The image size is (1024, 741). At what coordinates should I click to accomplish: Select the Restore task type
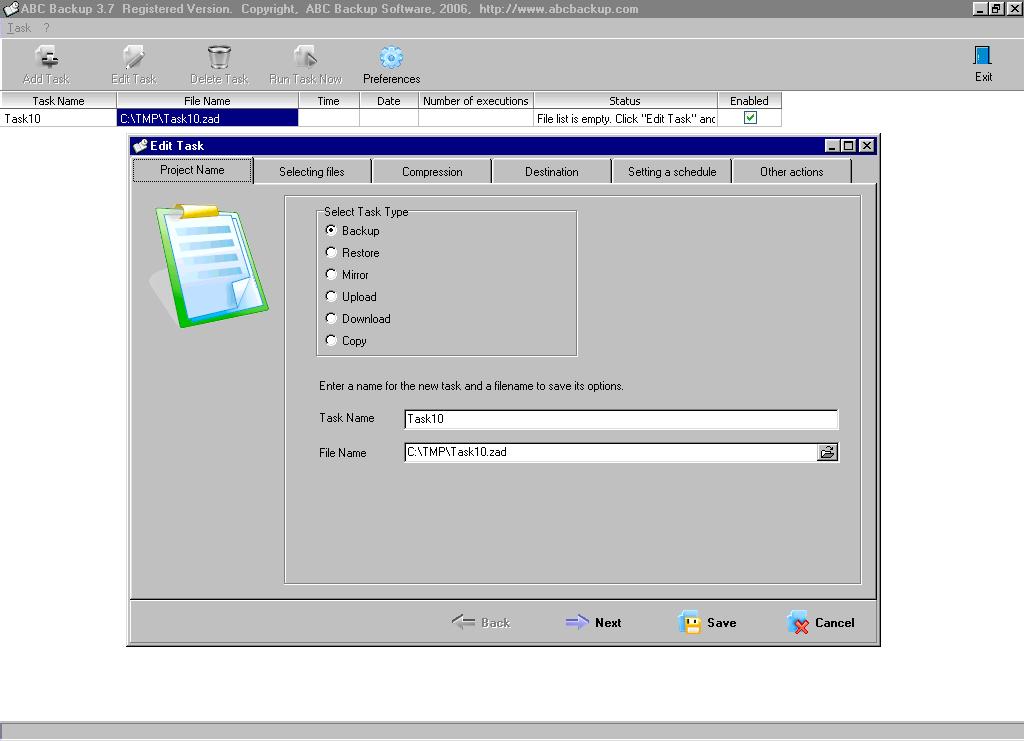[x=331, y=253]
